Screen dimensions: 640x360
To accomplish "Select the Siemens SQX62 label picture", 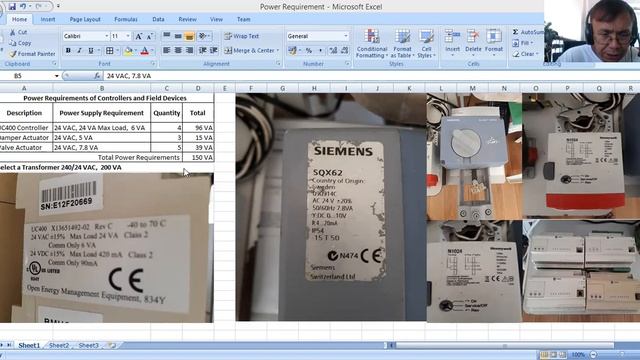I will pyautogui.click(x=331, y=207).
